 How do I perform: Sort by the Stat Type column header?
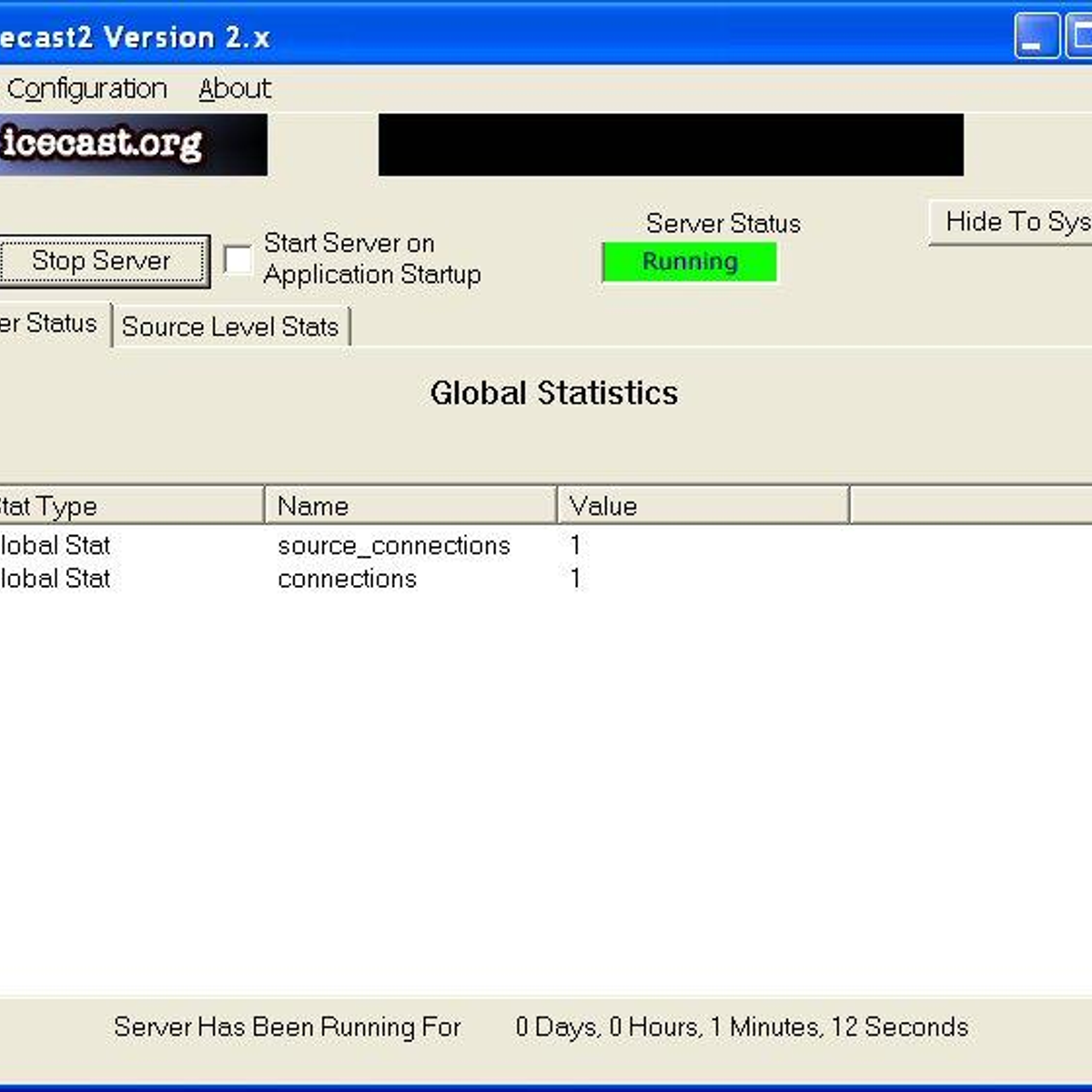tap(127, 506)
